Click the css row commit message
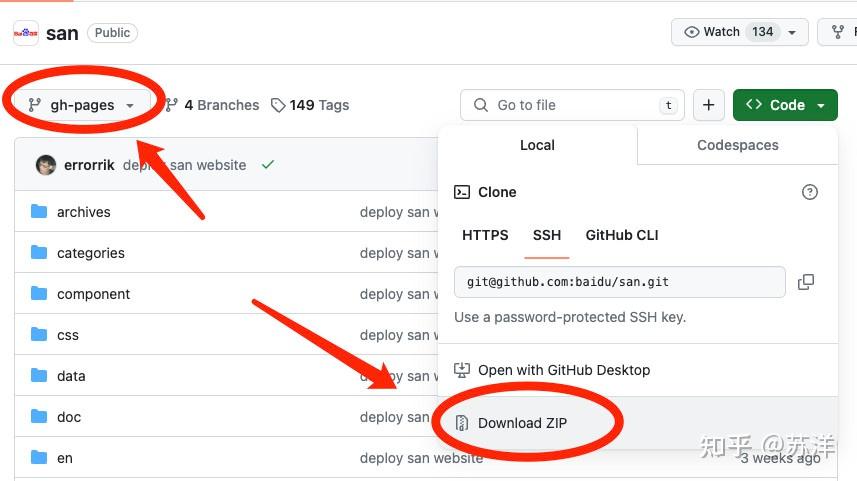Screen dimensions: 857x481 pyautogui.click(x=399, y=335)
